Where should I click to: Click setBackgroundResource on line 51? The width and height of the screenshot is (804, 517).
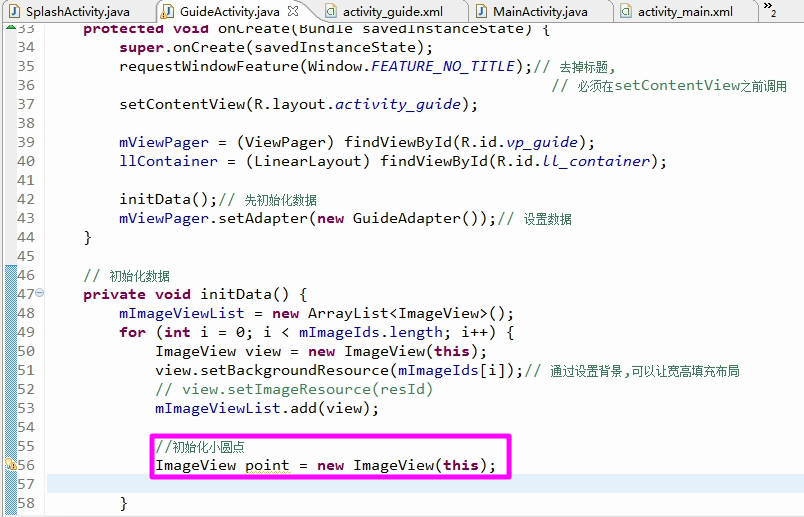(x=294, y=370)
